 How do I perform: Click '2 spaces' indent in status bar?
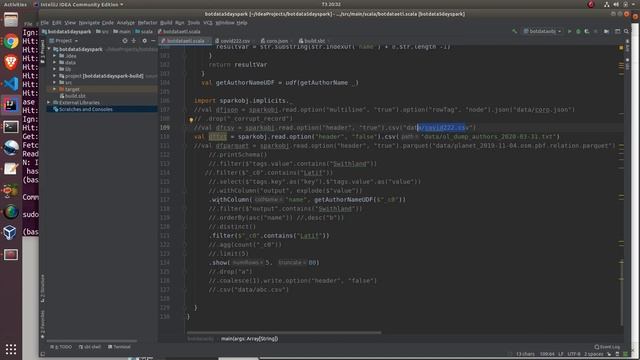pyautogui.click(x=593, y=354)
